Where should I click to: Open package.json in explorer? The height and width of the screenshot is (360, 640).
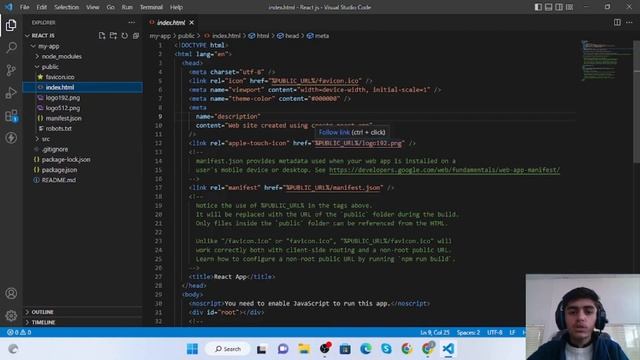(59, 169)
